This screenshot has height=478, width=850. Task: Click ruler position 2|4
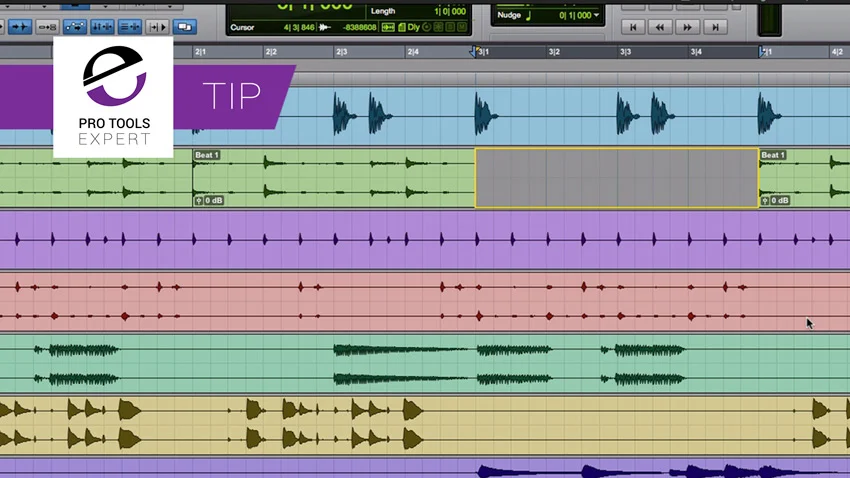point(413,52)
